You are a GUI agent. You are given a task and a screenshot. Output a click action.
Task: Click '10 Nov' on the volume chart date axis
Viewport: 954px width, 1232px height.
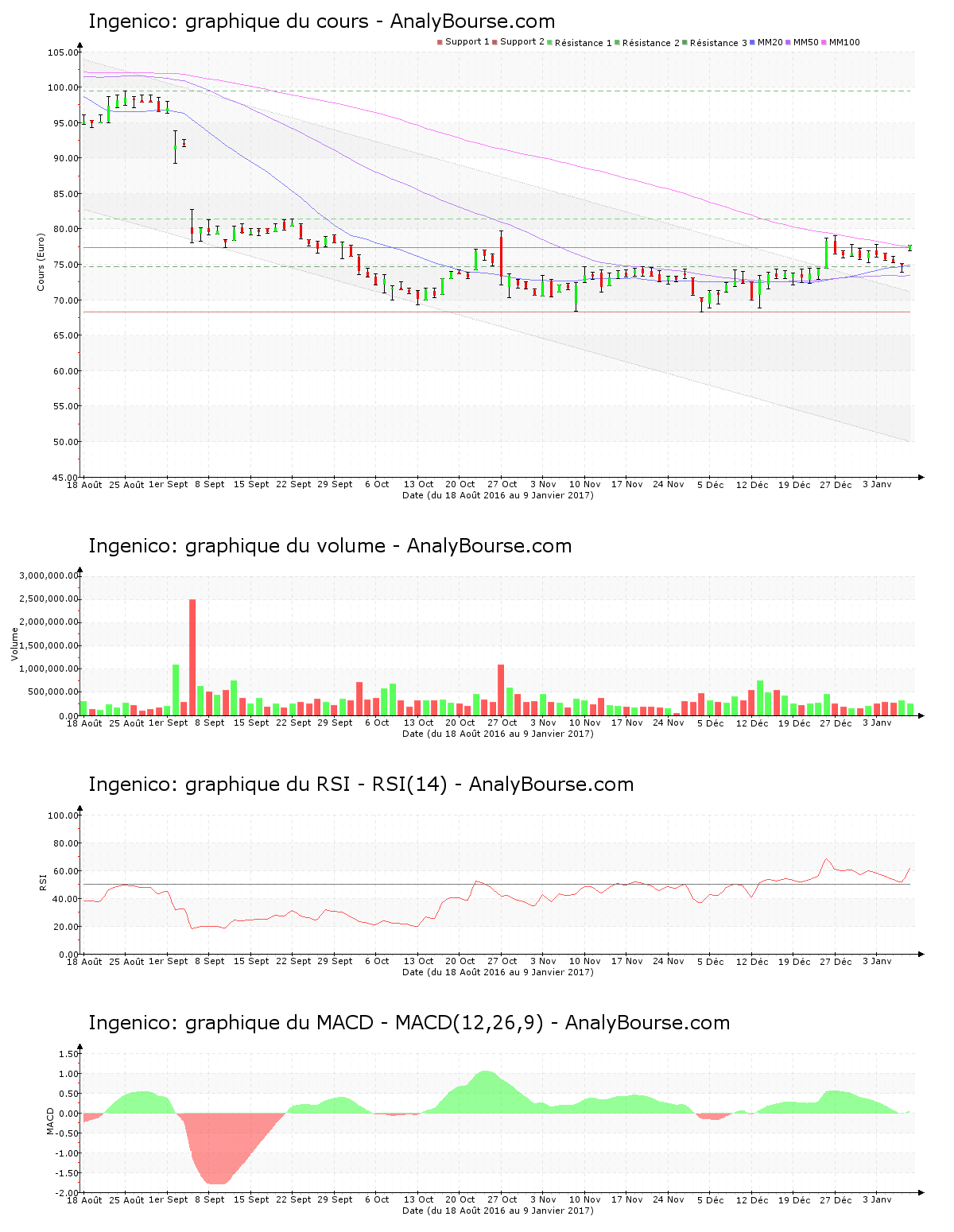pos(585,723)
